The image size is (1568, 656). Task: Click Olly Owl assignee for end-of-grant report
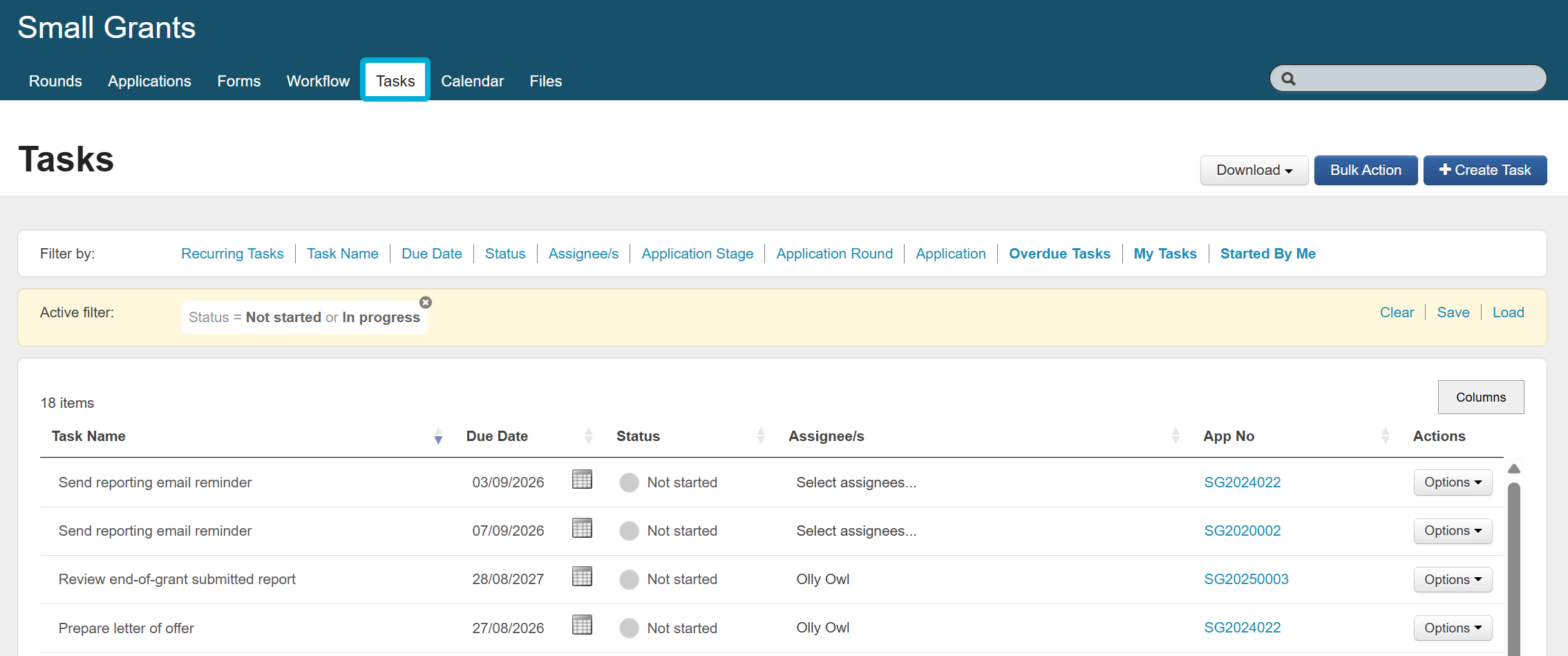coord(822,579)
